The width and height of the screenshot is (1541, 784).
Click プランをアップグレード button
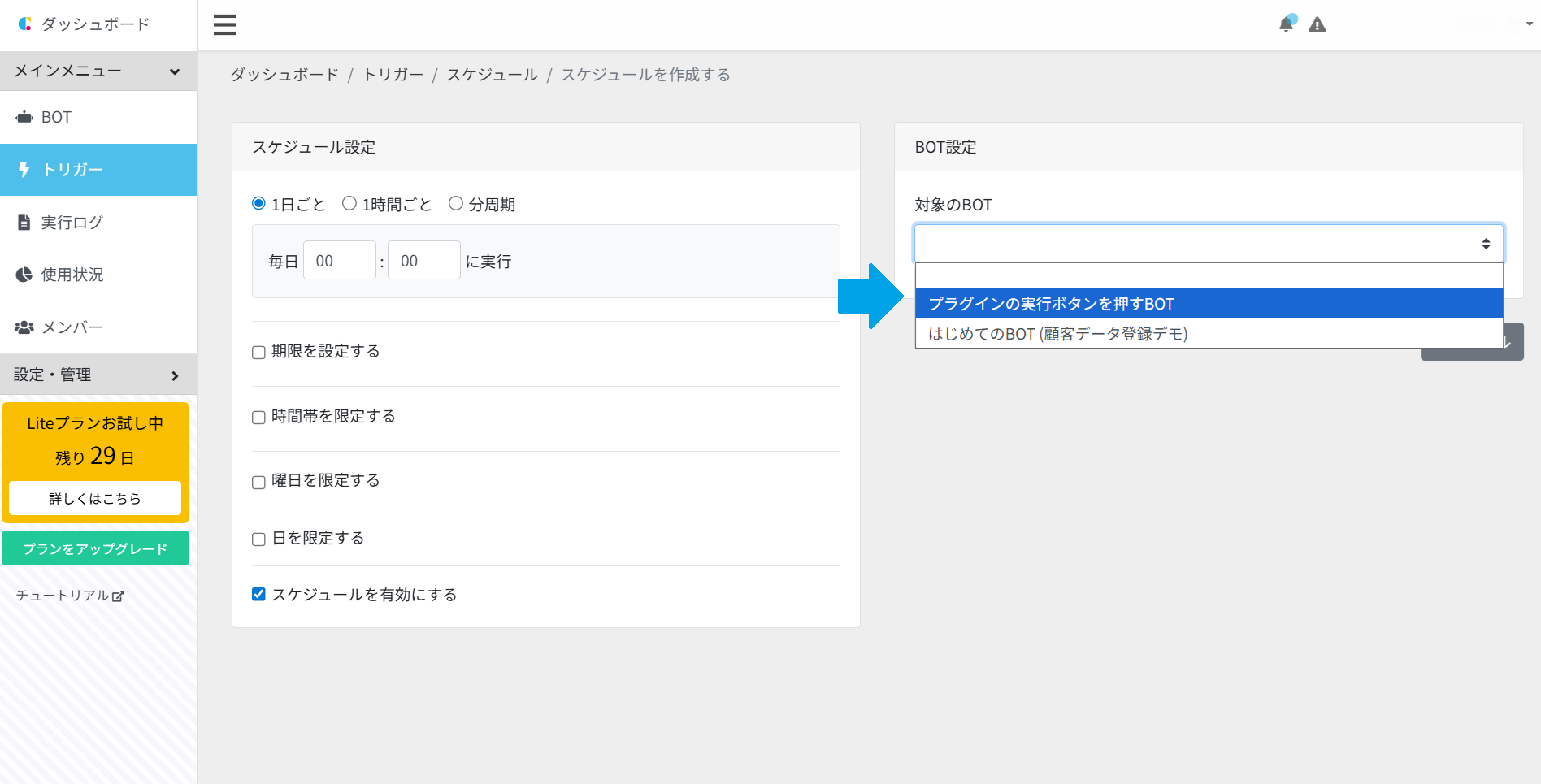coord(95,548)
